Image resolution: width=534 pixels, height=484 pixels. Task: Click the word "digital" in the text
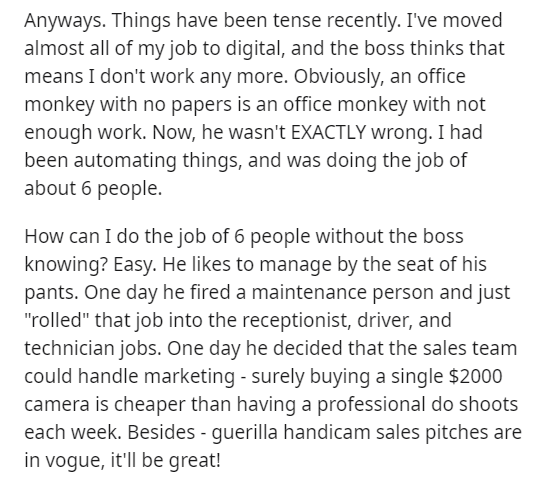255,48
